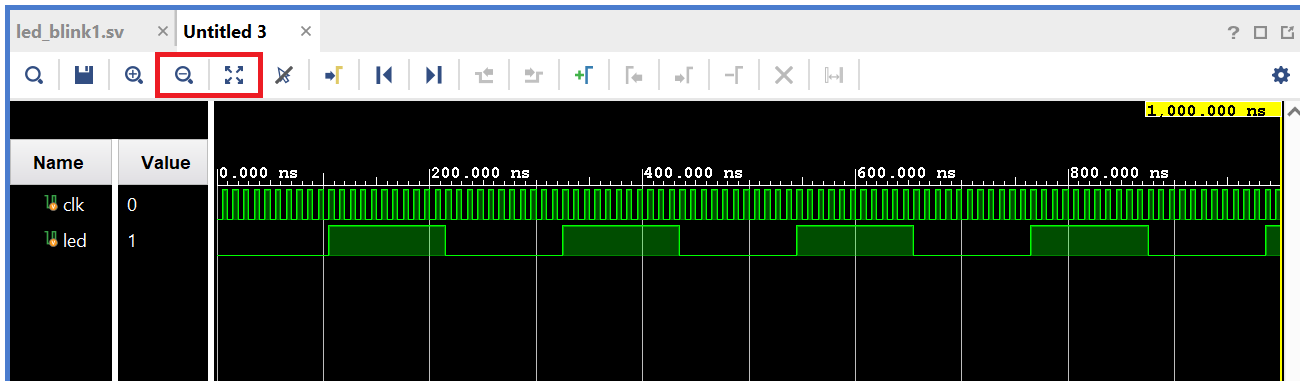1300x381 pixels.
Task: Fit the waveform to the window
Action: tap(234, 75)
